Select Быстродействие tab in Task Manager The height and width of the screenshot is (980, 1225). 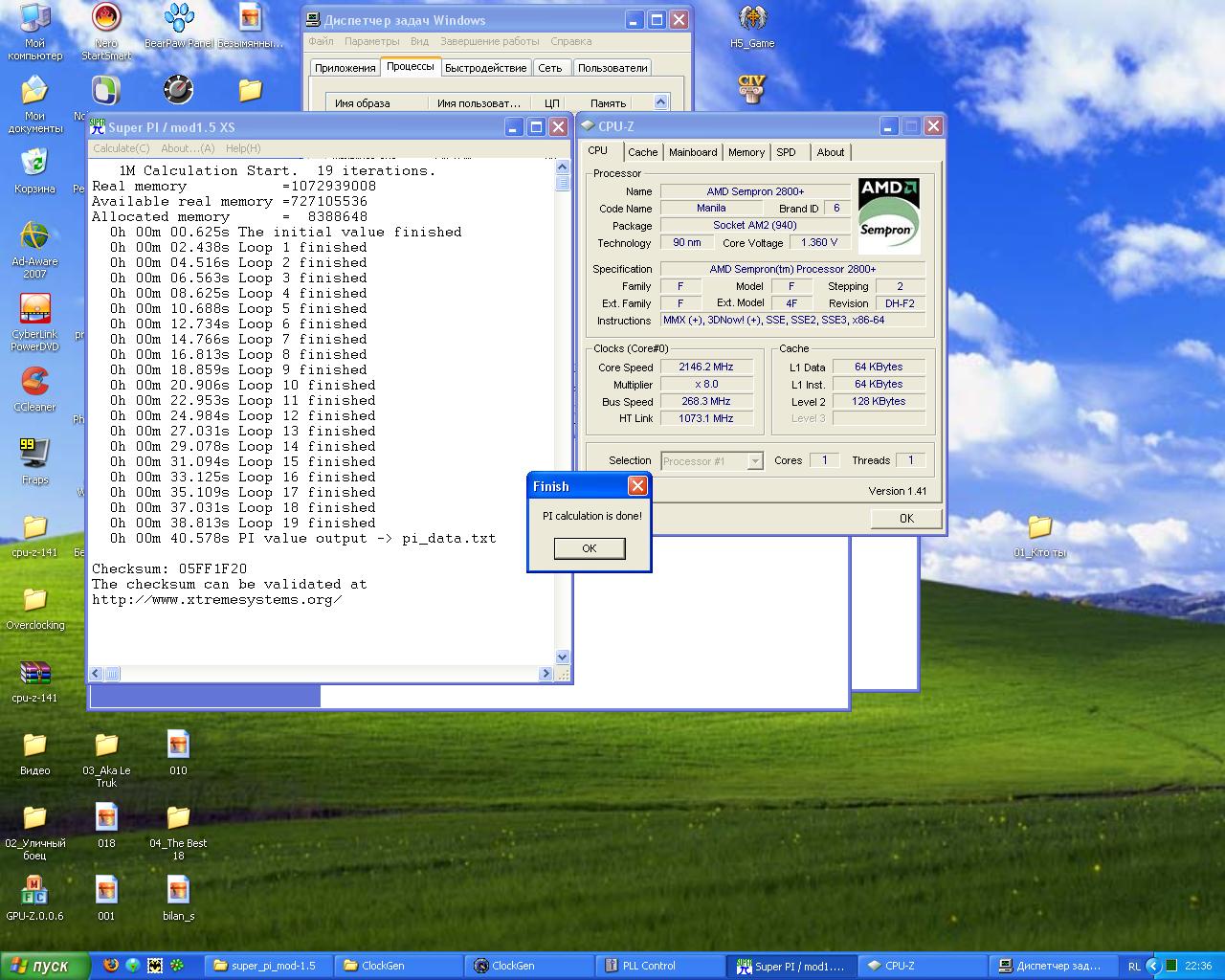click(x=485, y=68)
